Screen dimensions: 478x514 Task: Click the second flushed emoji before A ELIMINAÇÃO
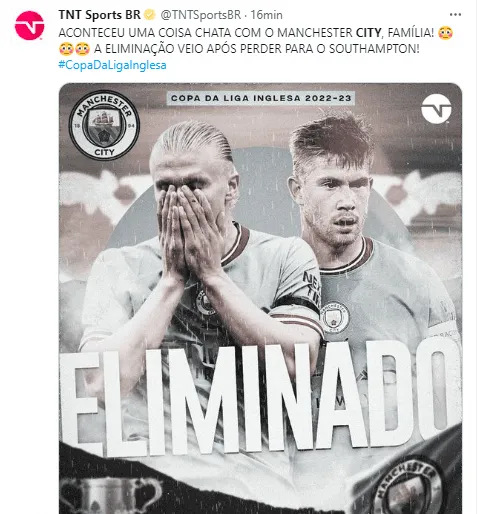pyautogui.click(x=82, y=49)
